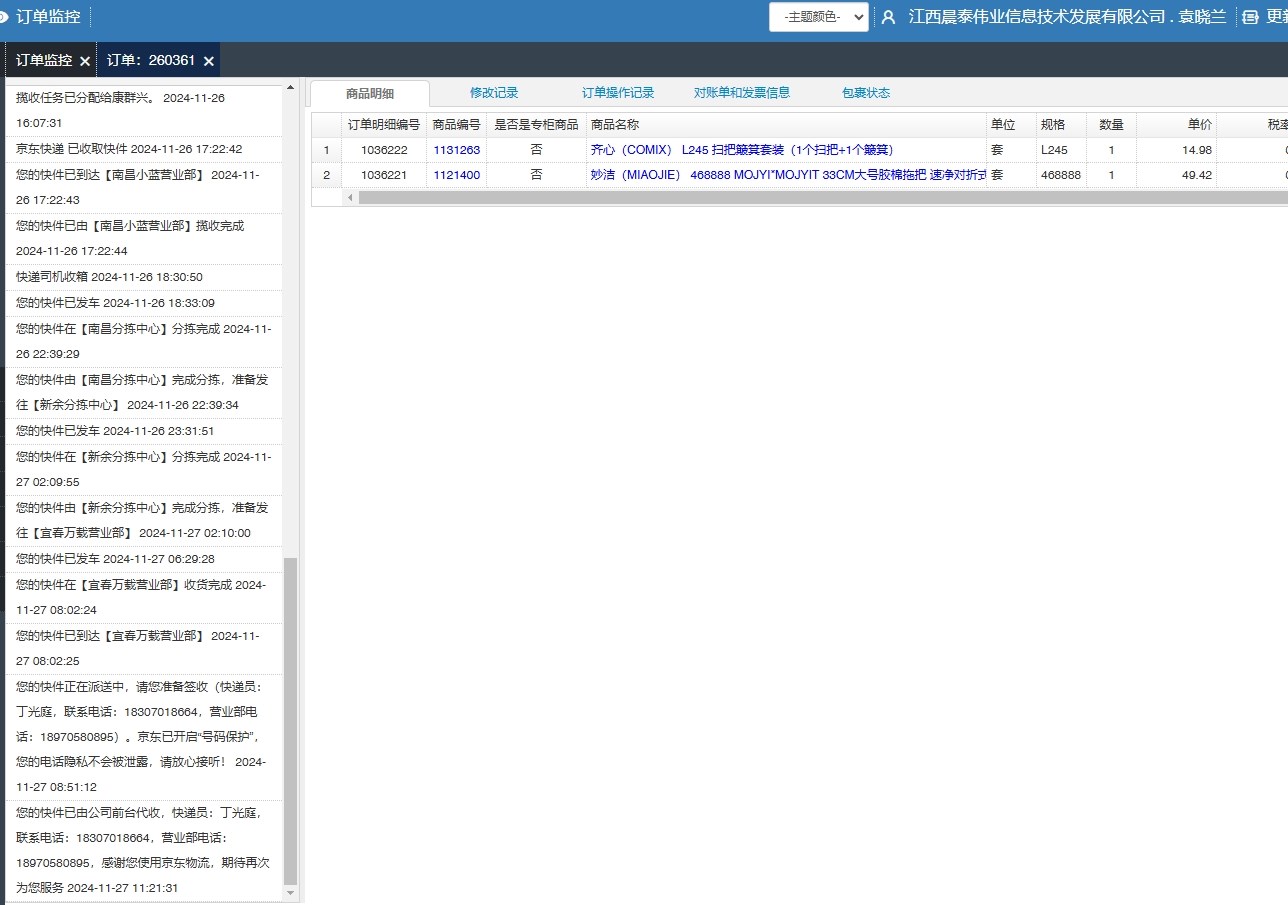The image size is (1288, 905).
Task: Open the 对账单和发票信息 tab
Action: [742, 93]
